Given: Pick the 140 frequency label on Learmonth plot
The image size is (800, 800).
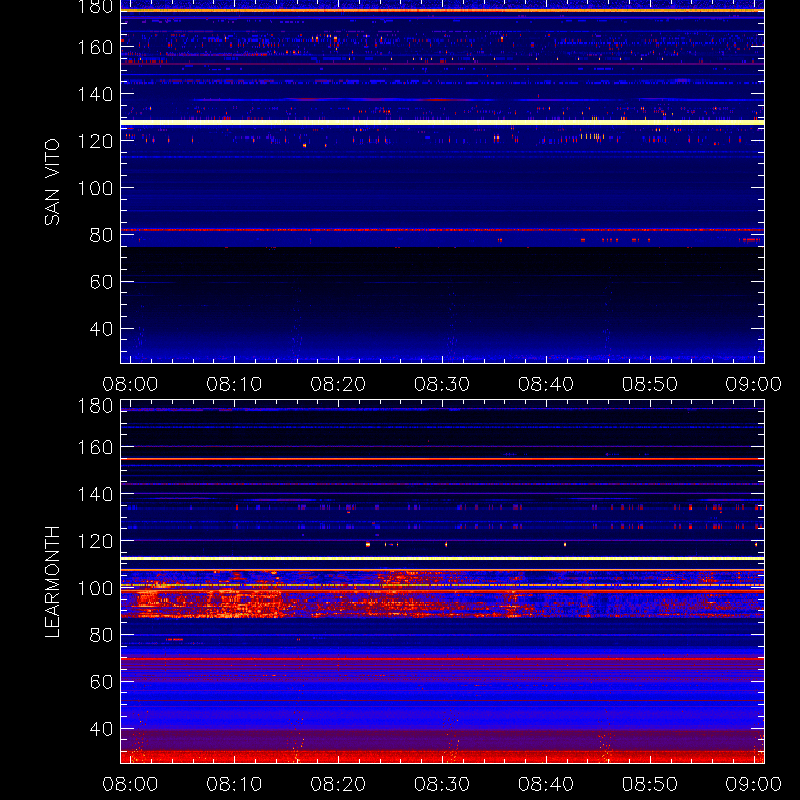Looking at the screenshot, I should [x=95, y=494].
